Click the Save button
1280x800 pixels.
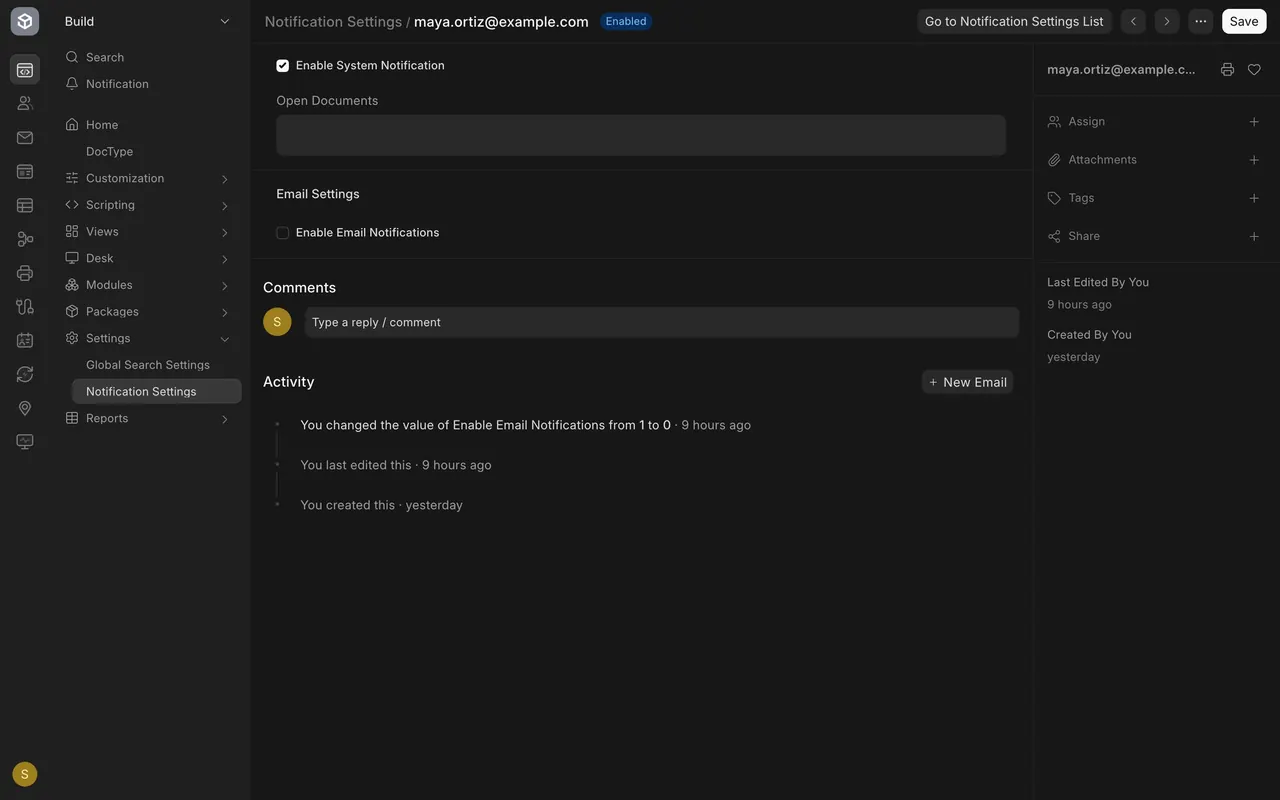(1244, 21)
